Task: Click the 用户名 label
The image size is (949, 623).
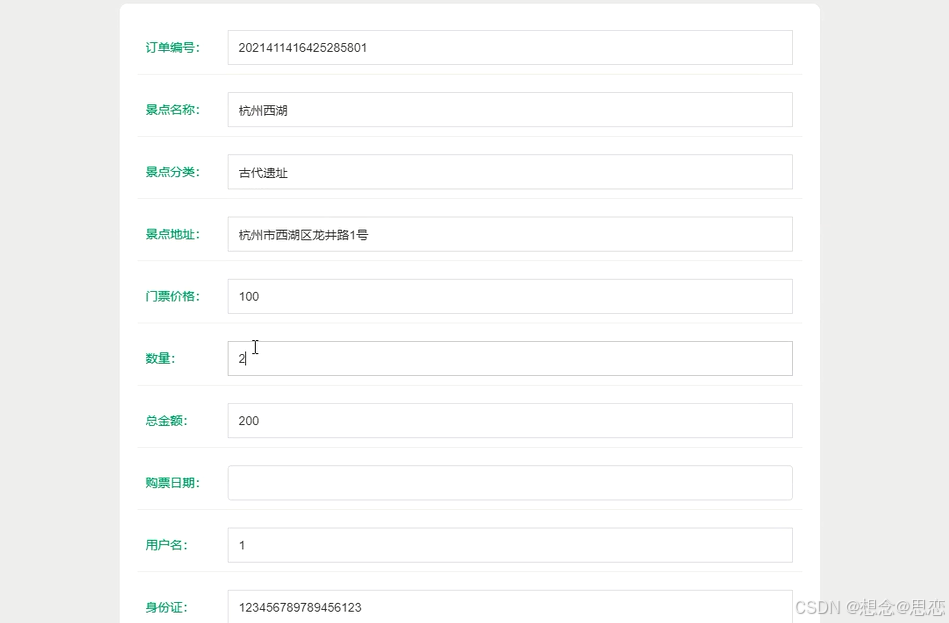Action: [166, 545]
